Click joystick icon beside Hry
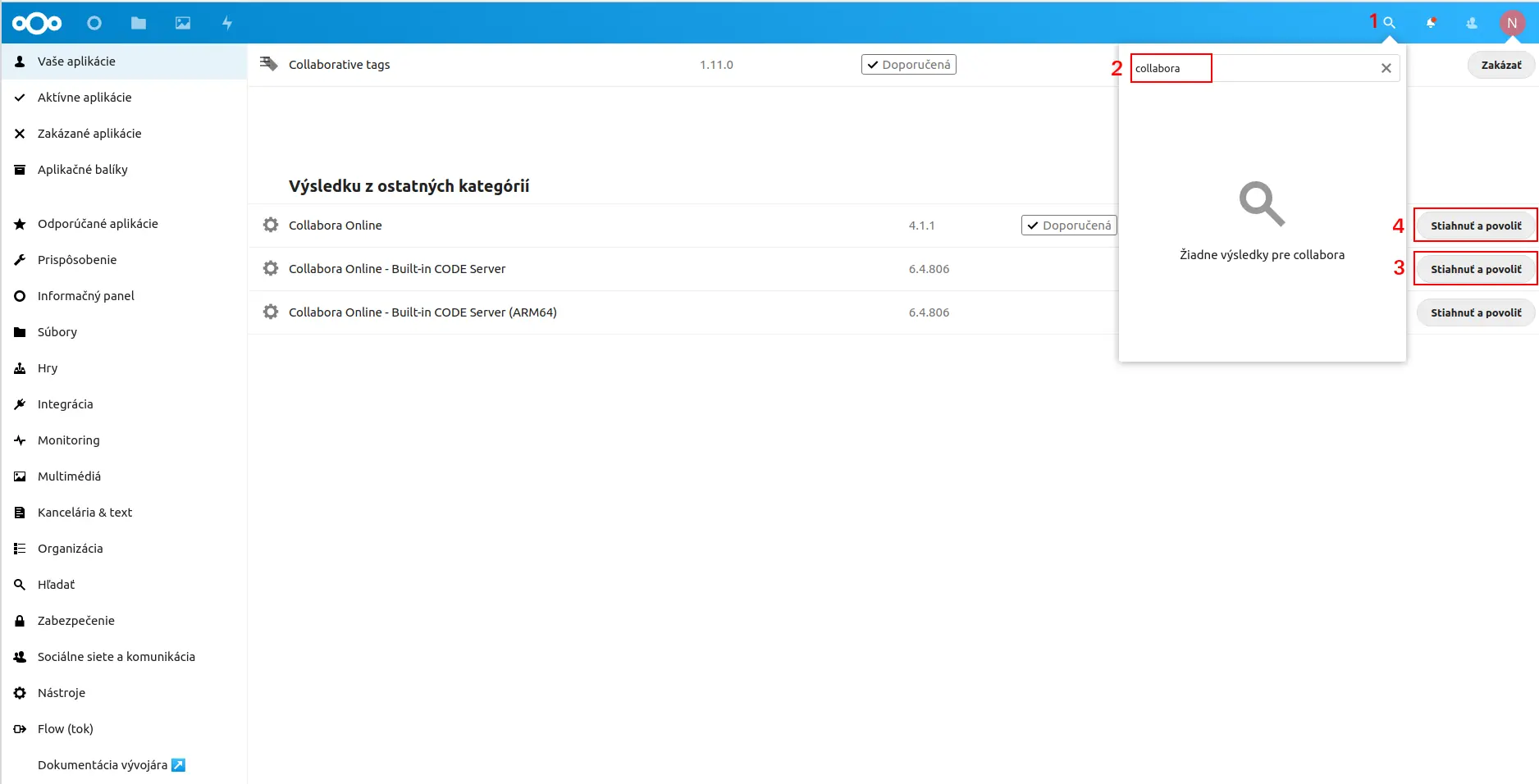 coord(20,368)
